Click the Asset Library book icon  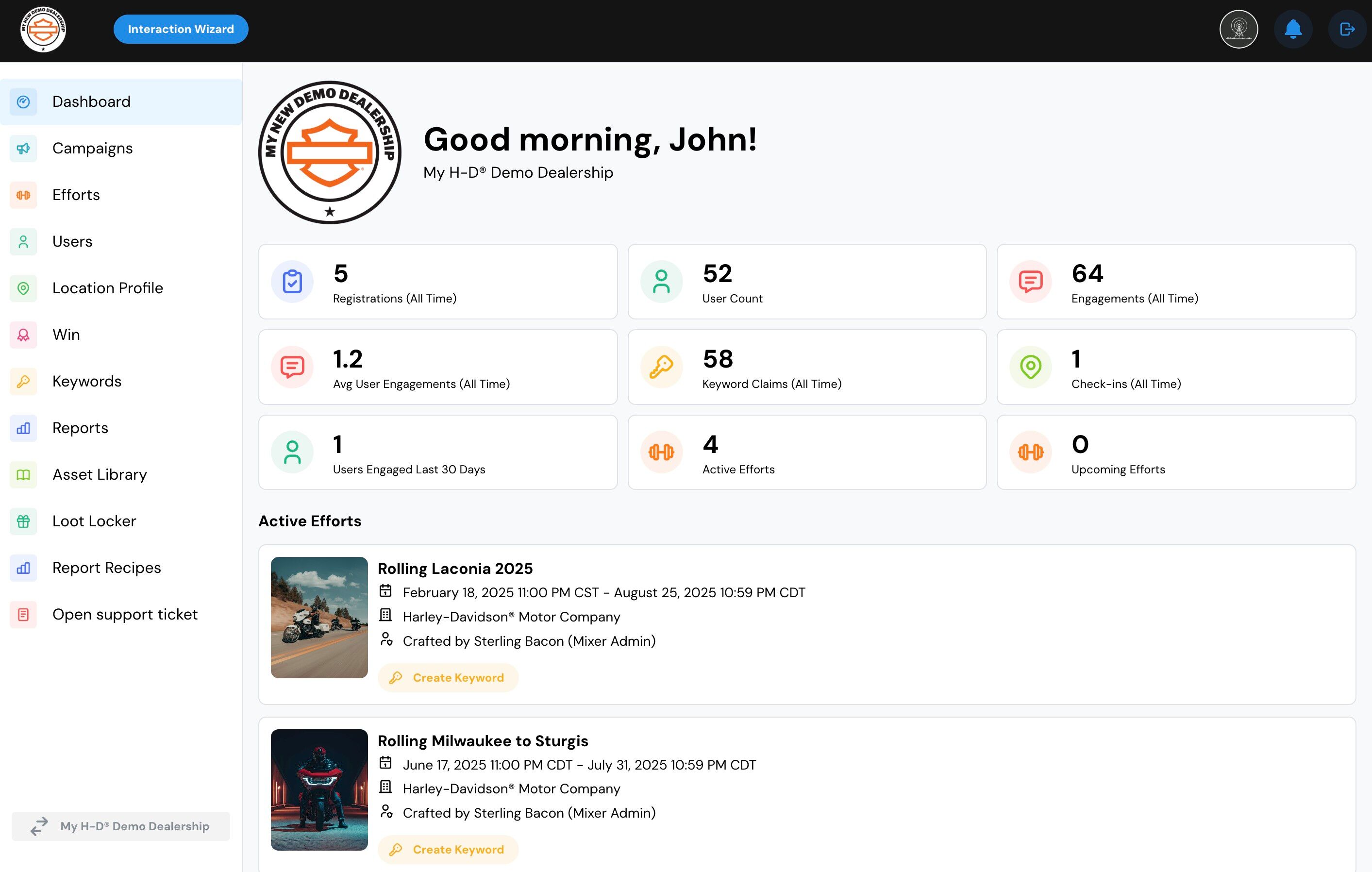point(23,475)
